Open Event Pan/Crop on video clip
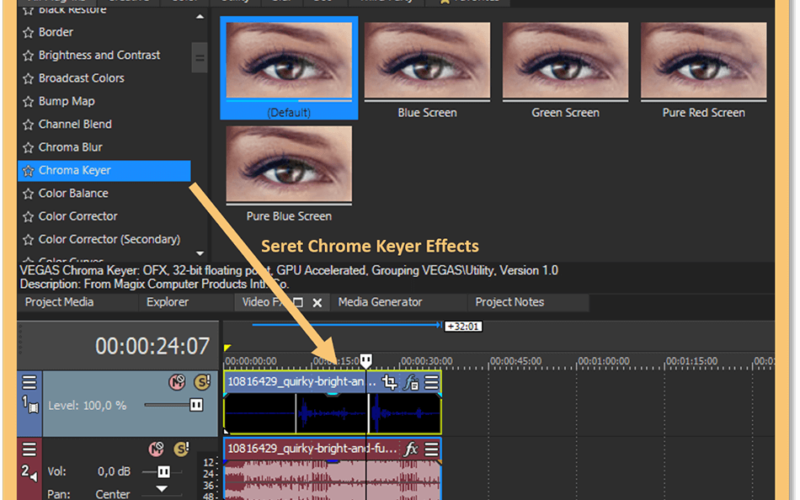 pos(389,382)
